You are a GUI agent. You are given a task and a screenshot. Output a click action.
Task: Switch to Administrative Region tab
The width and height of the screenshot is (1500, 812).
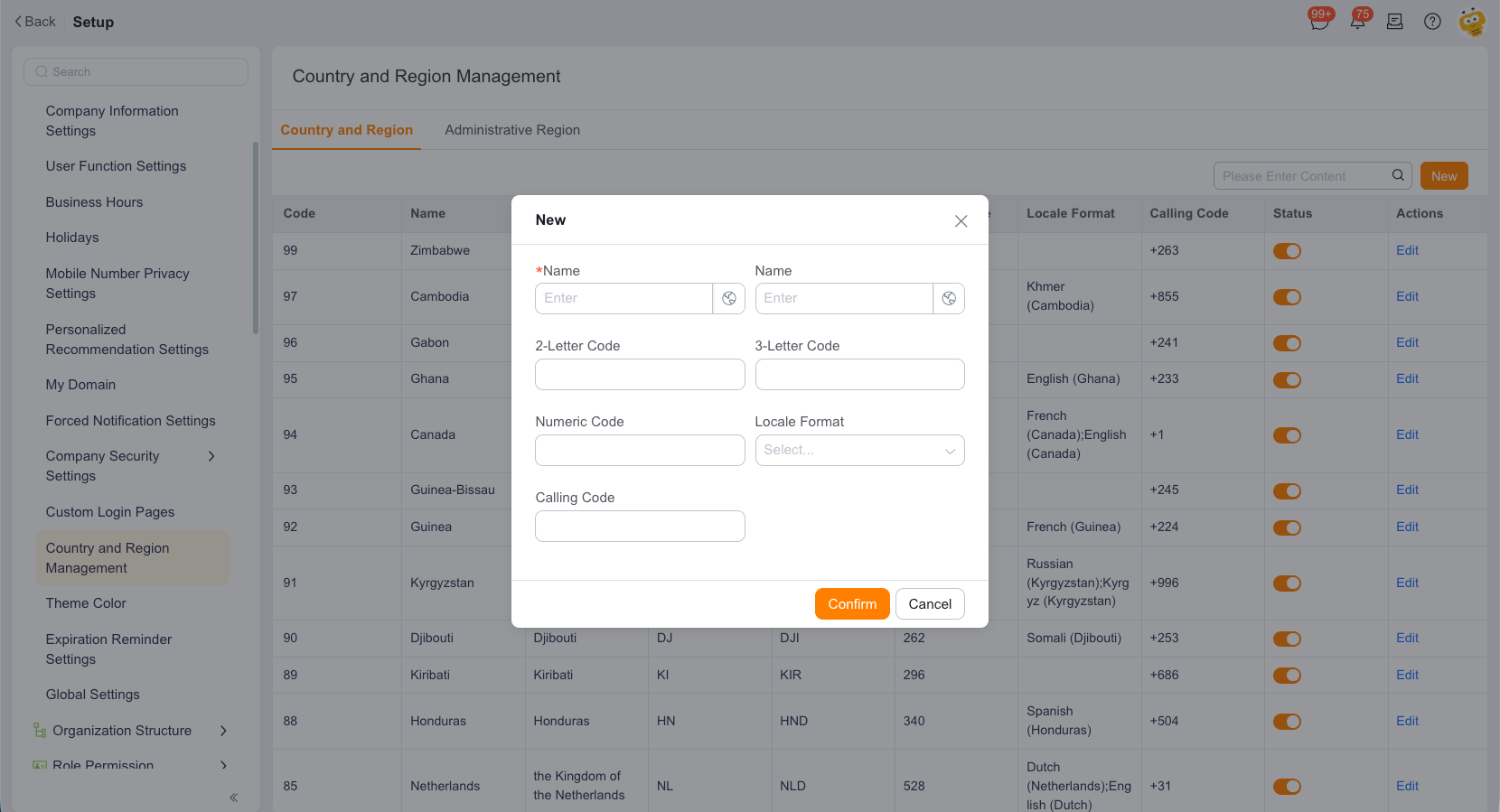click(512, 130)
